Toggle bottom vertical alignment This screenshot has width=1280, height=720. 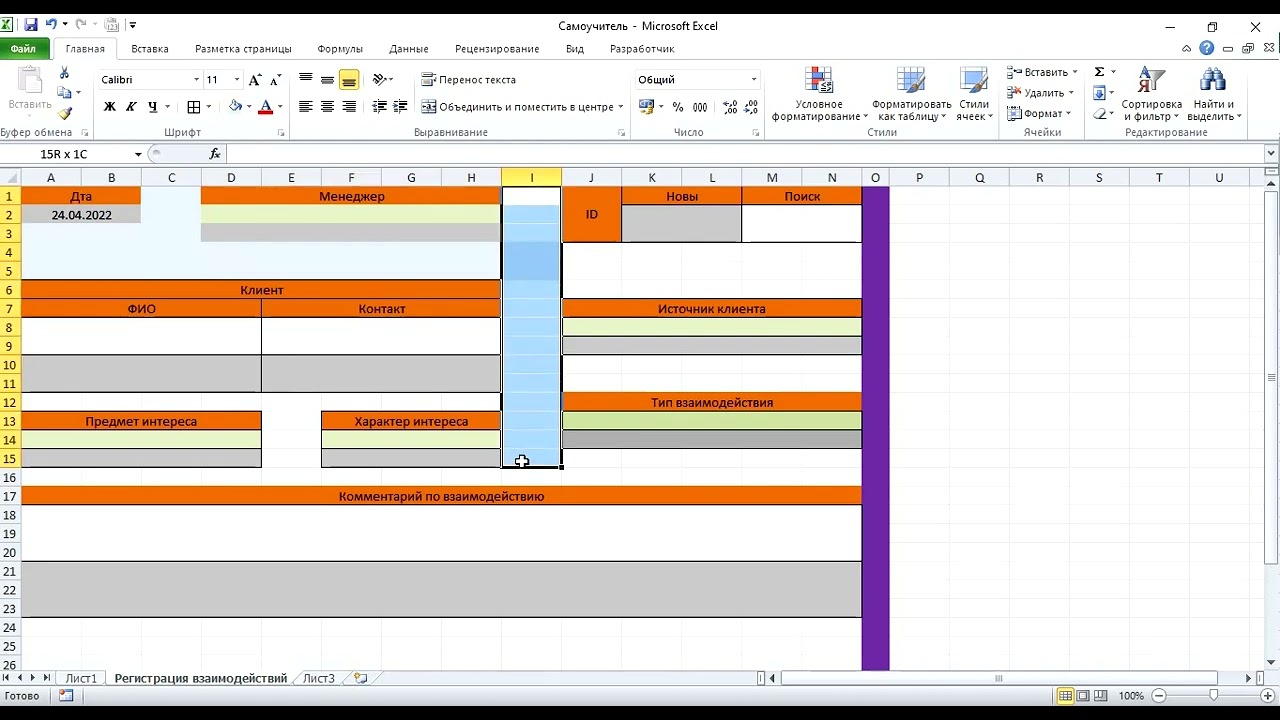(349, 79)
